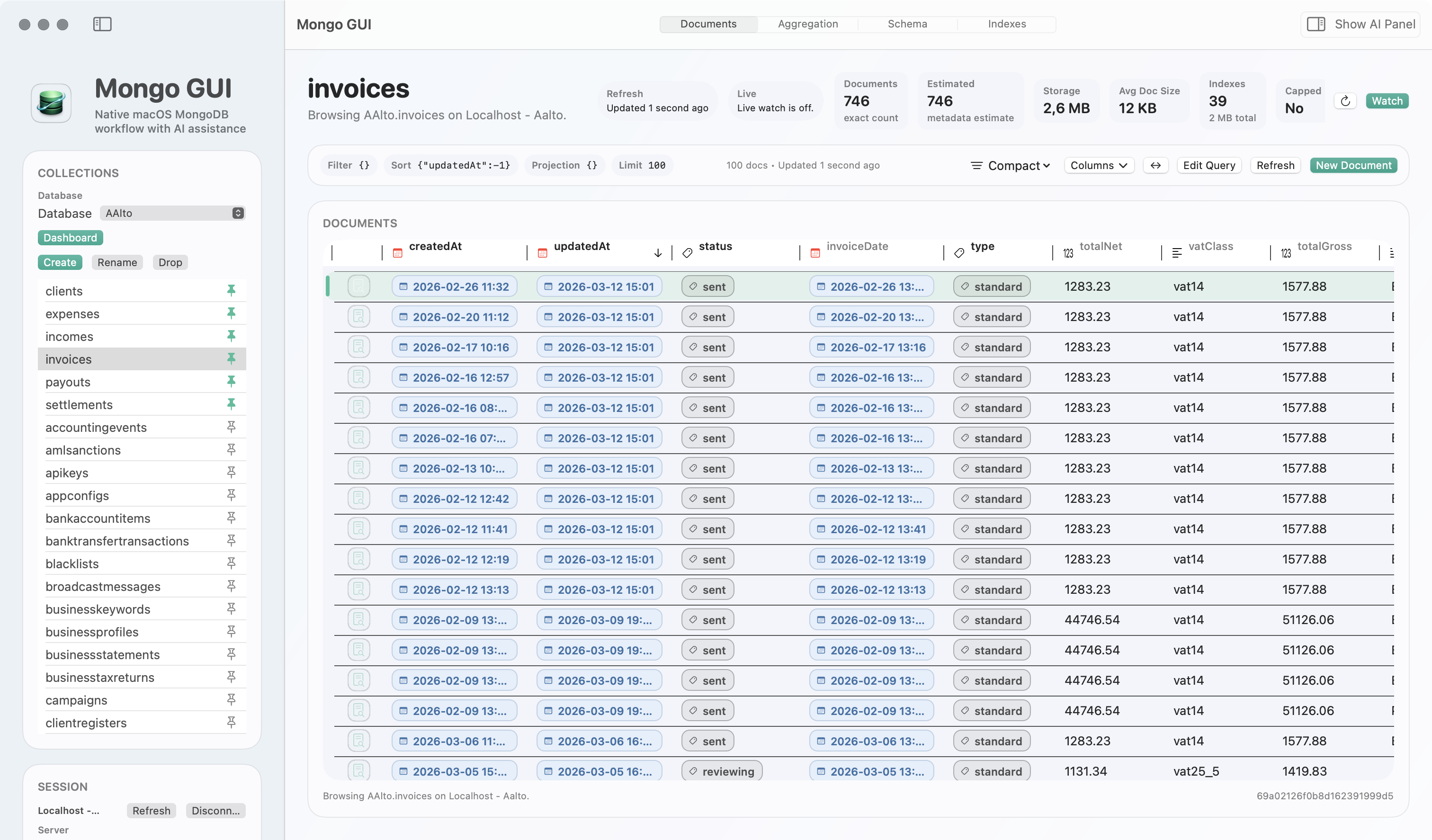This screenshot has width=1432, height=840.
Task: Unpin the settlements collection
Action: click(231, 404)
